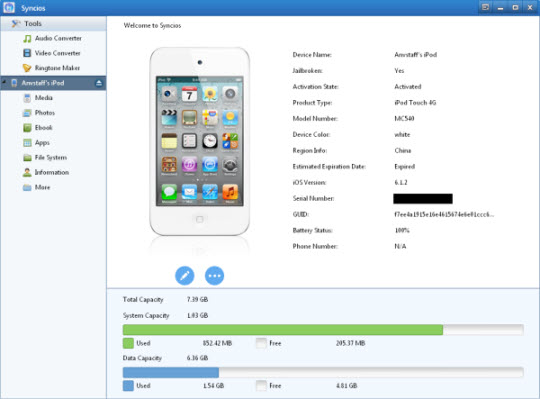Image resolution: width=540 pixels, height=399 pixels.
Task: Click the "4.81 GB" free data value
Action: [x=346, y=386]
